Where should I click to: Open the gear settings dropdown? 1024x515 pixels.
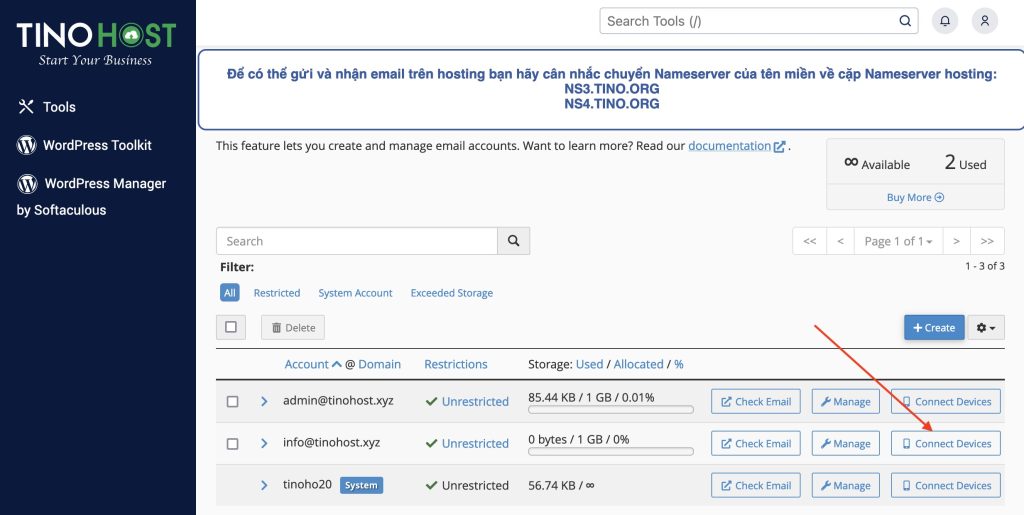pos(985,328)
